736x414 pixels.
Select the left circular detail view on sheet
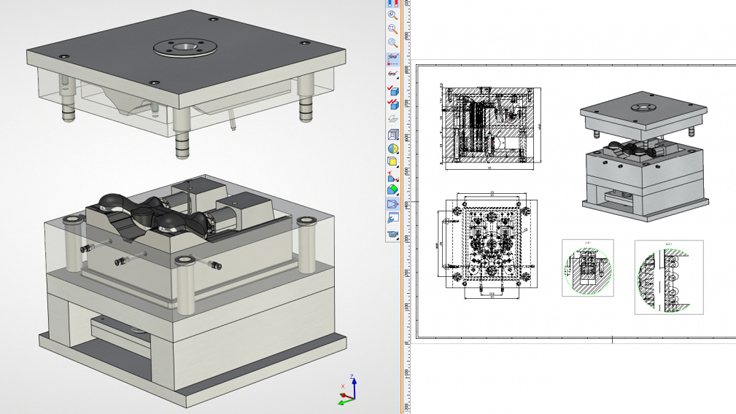(588, 268)
